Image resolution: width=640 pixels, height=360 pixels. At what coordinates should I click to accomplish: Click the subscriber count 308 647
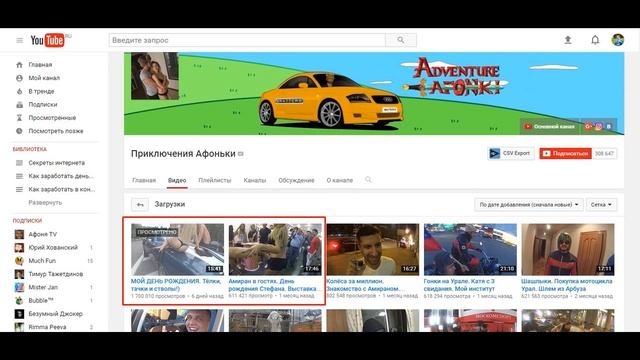click(604, 153)
